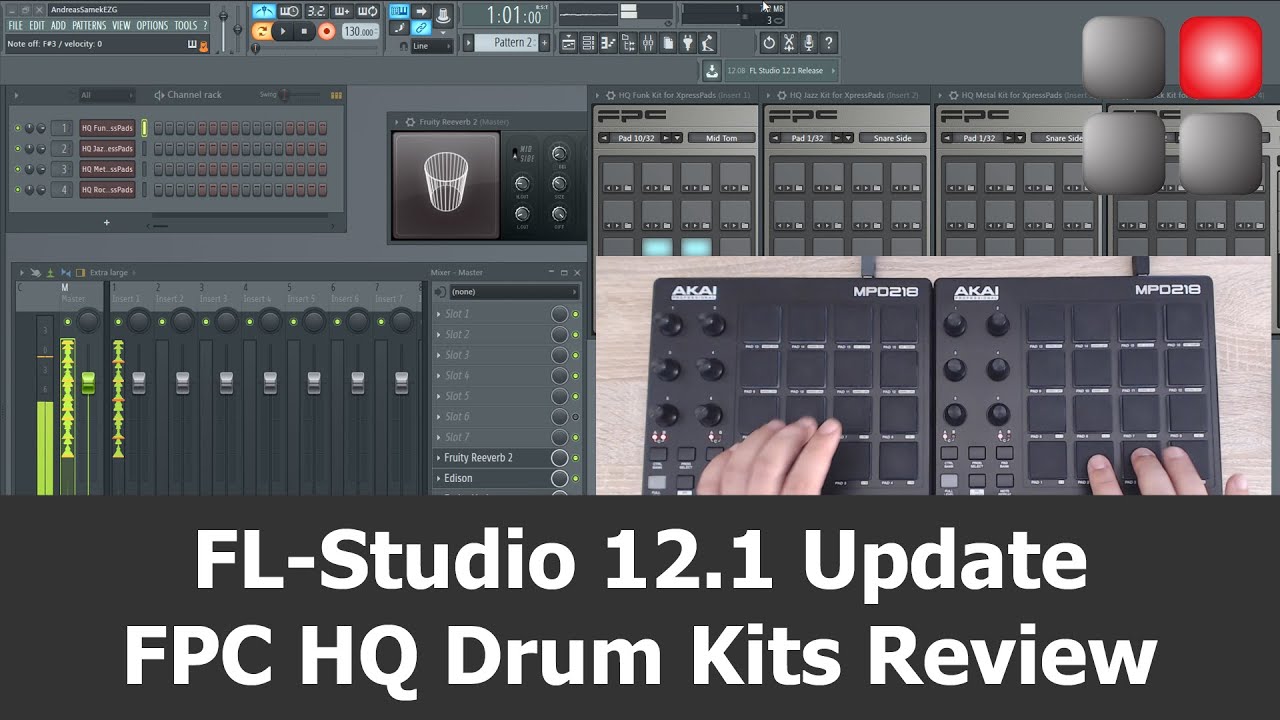Click the tempo tapper icon
1280x720 pixels.
[x=708, y=43]
